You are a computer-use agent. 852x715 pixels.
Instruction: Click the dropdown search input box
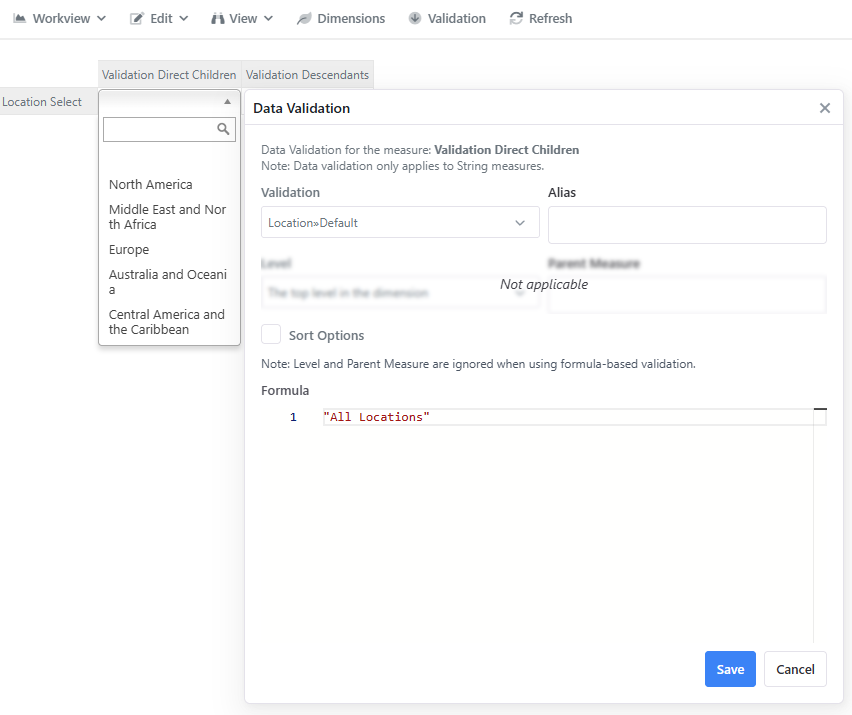pos(170,129)
